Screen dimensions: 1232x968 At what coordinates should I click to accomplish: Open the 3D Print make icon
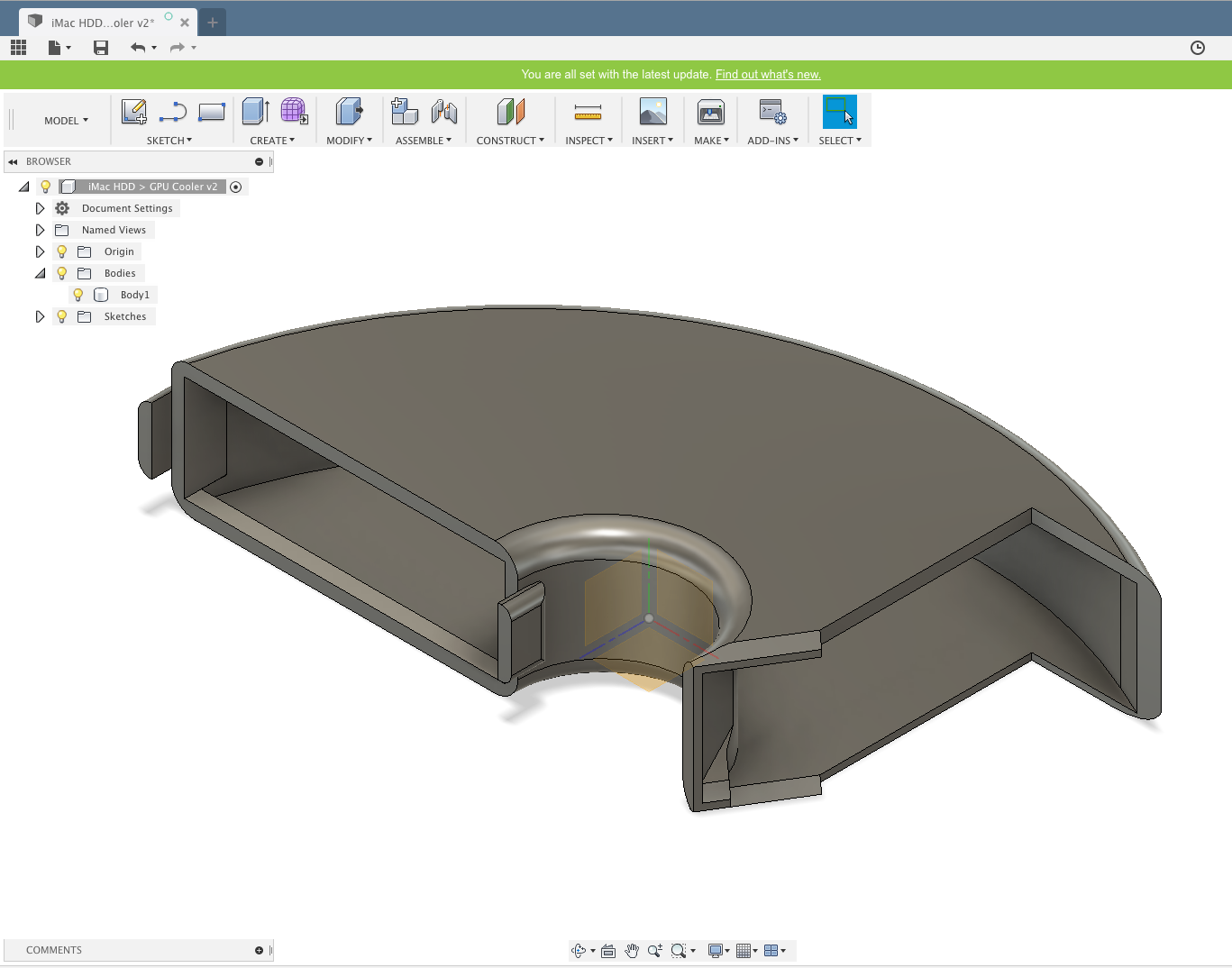point(711,112)
